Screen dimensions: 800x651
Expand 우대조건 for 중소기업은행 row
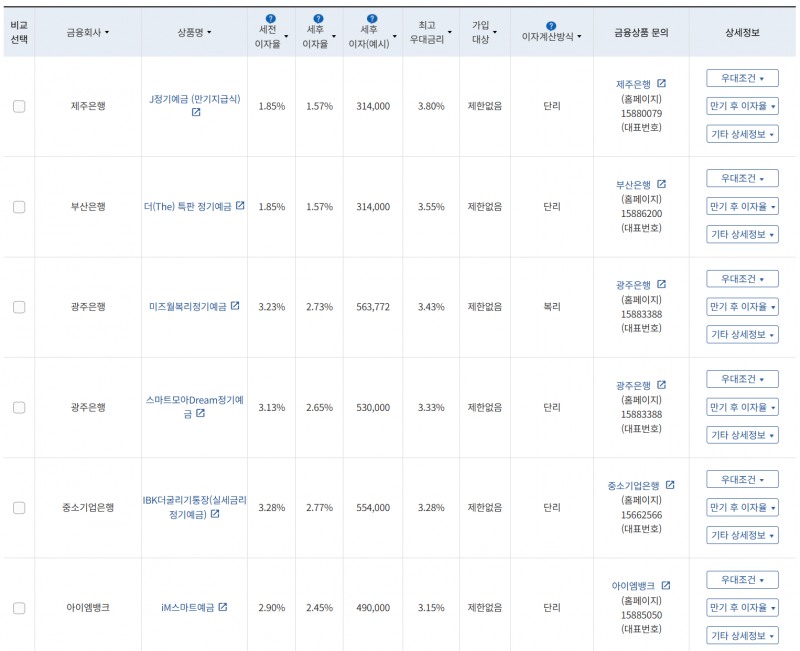(742, 480)
